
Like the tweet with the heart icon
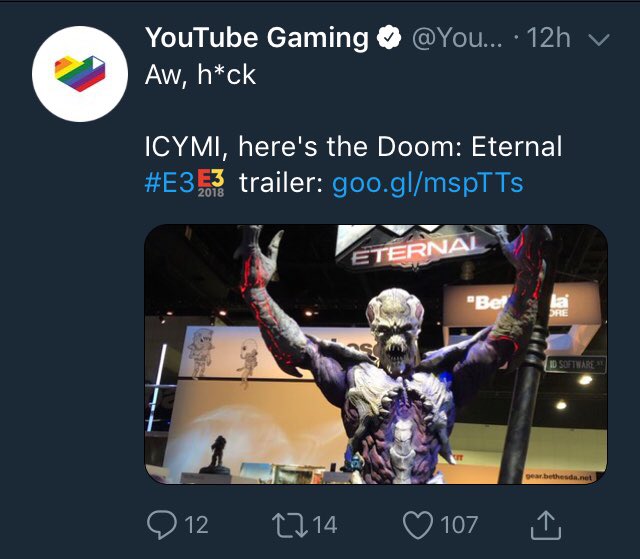click(x=418, y=525)
